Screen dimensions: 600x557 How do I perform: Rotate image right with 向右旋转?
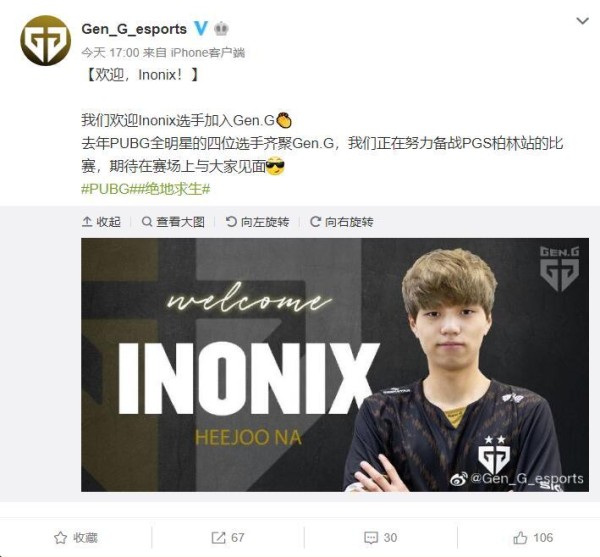tap(341, 222)
